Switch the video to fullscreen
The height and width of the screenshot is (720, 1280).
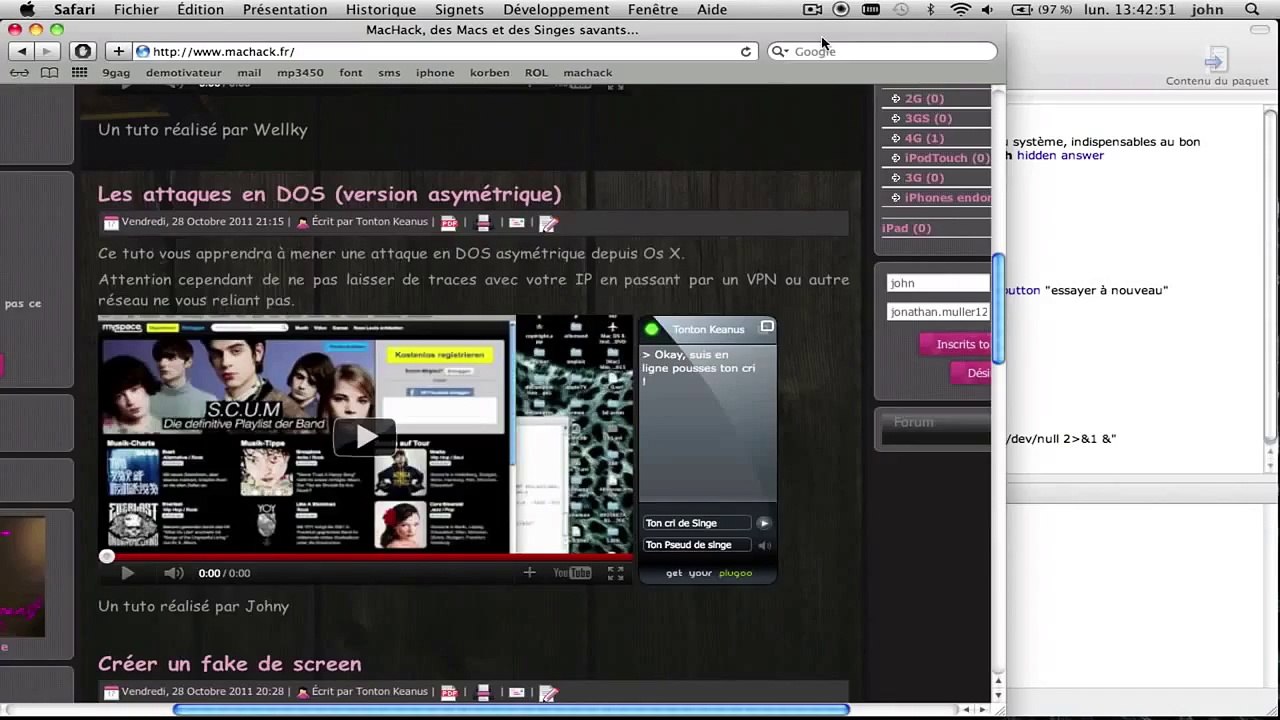(x=615, y=573)
